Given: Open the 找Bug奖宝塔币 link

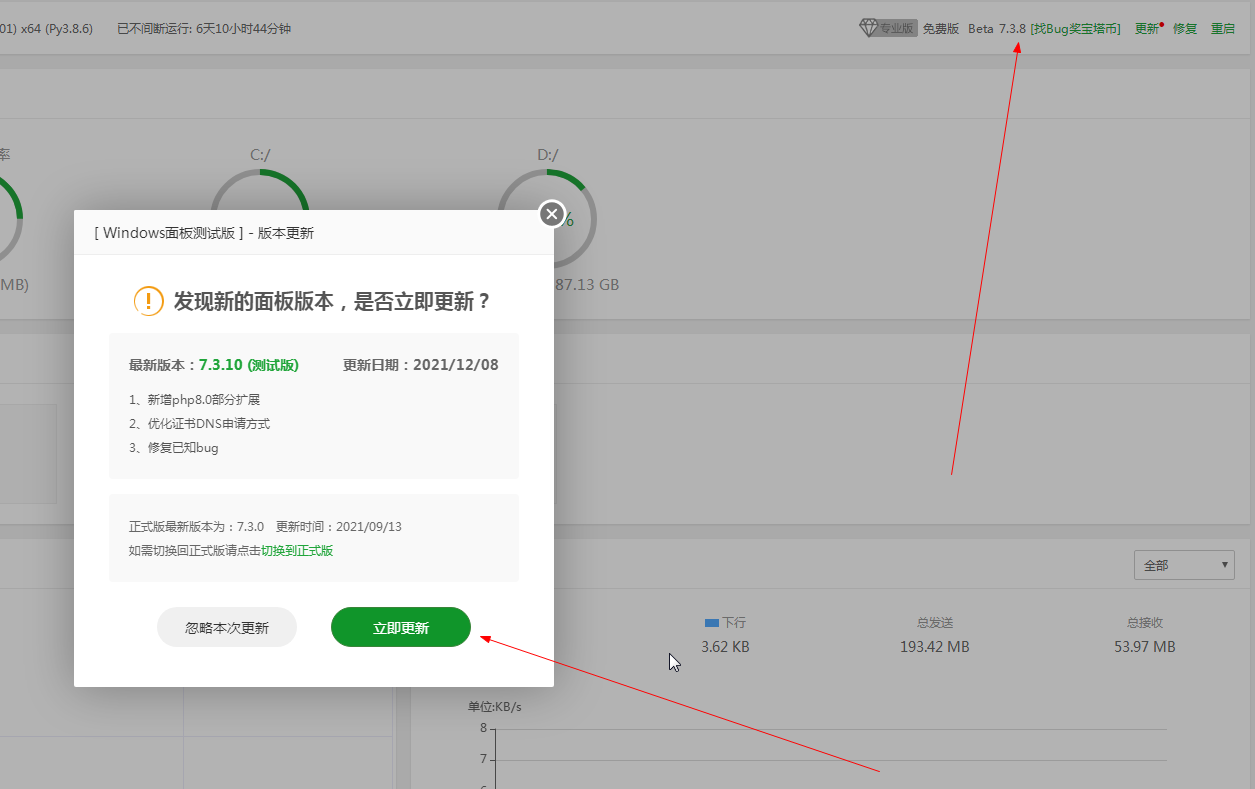Looking at the screenshot, I should coord(1076,29).
